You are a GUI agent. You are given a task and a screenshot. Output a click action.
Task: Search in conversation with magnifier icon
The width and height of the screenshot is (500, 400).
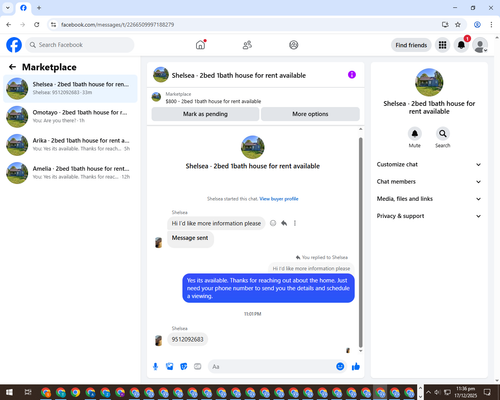443,134
